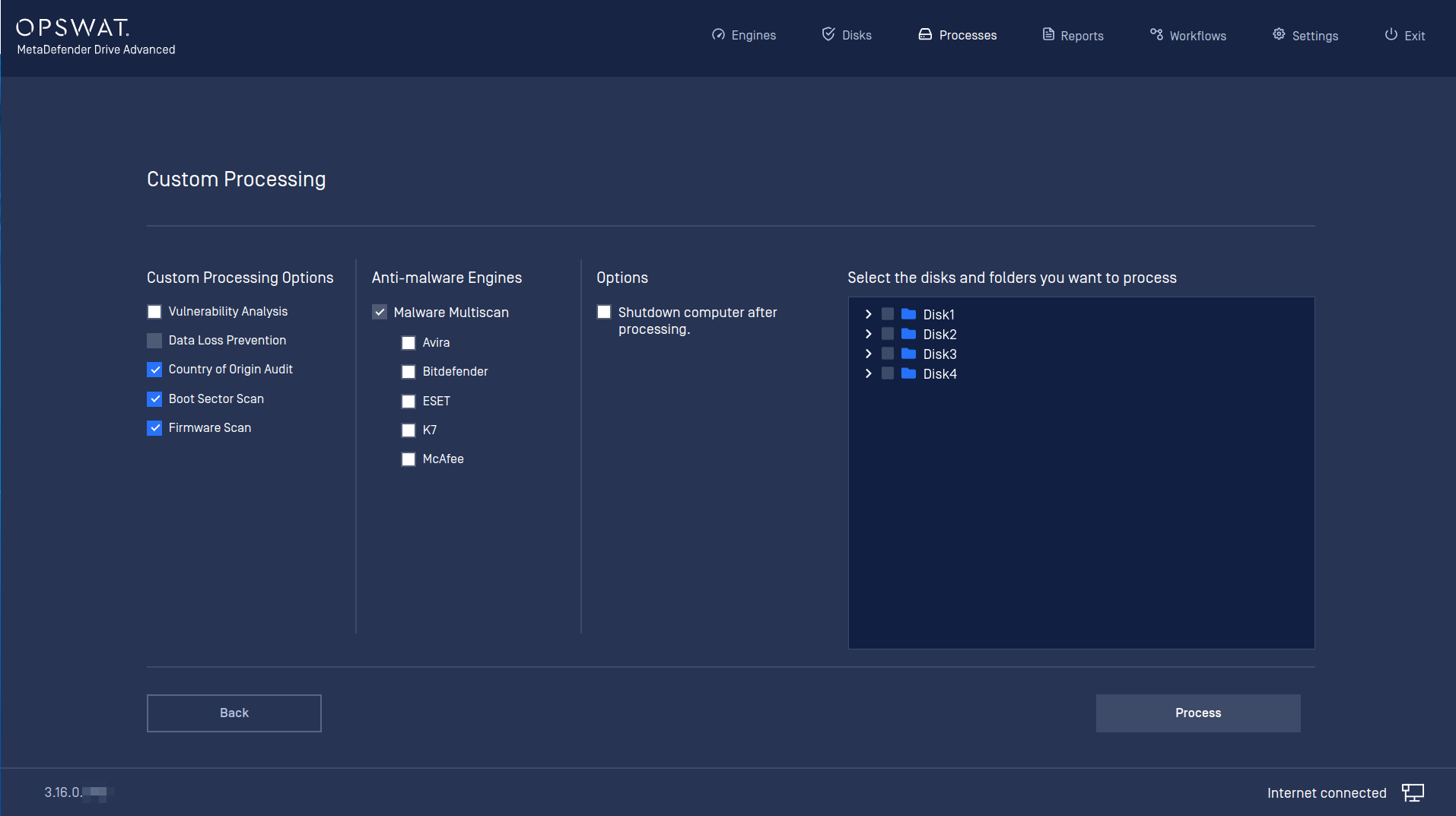Click the Reports document icon
The height and width of the screenshot is (816, 1456).
coord(1048,35)
